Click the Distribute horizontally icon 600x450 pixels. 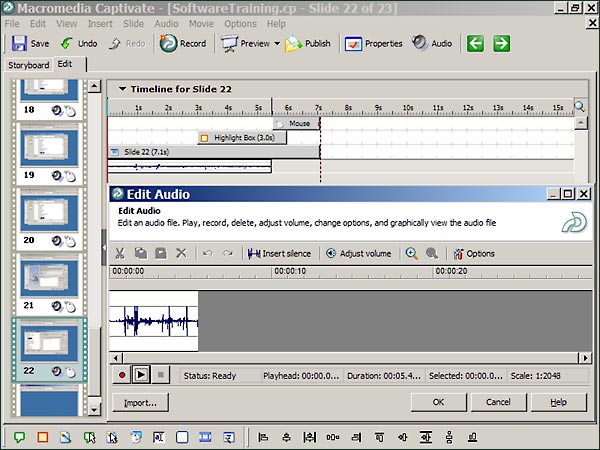pyautogui.click(x=333, y=437)
